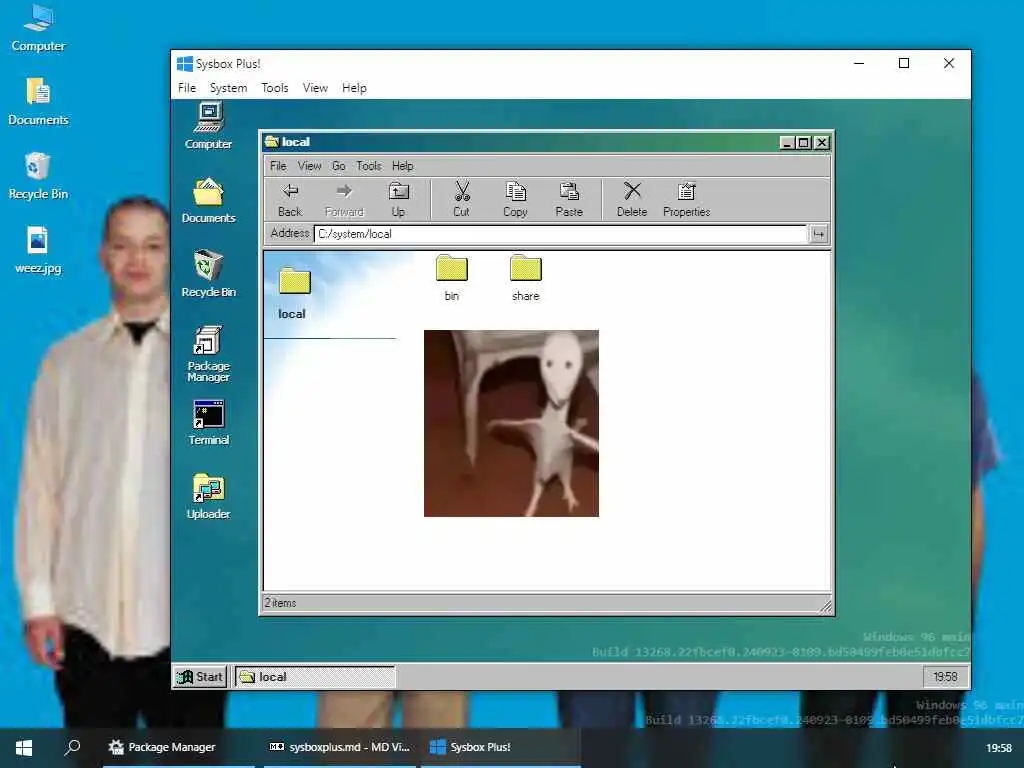Open View menu in local window

point(310,166)
